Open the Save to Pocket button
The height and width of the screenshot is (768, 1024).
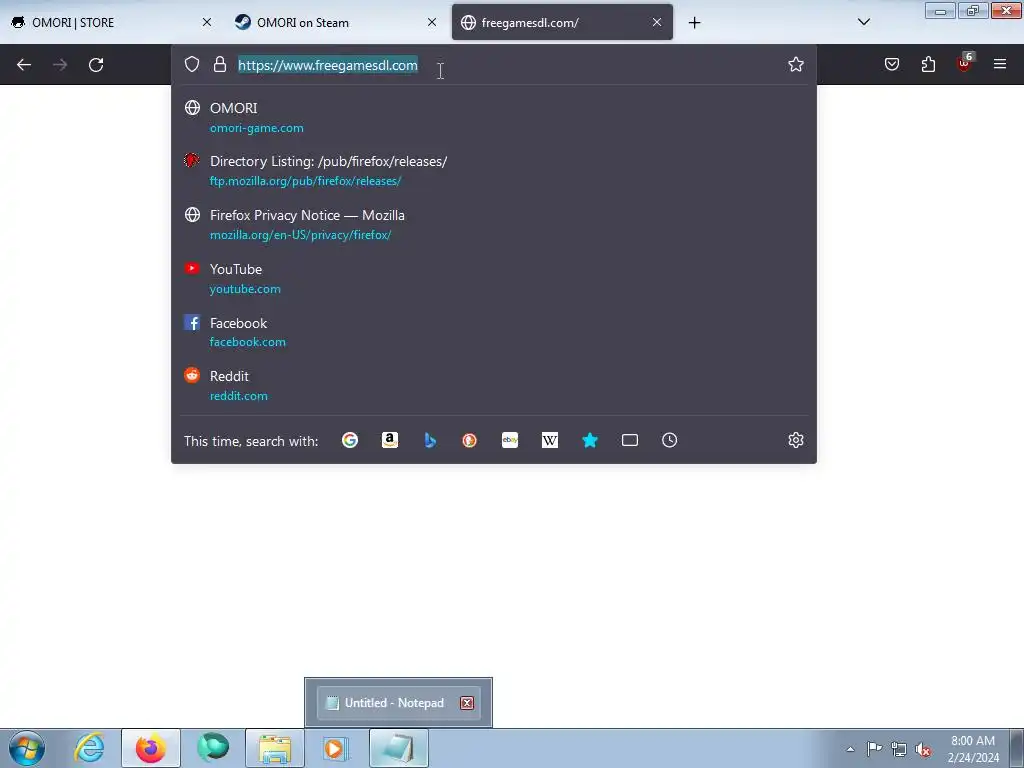tap(891, 64)
